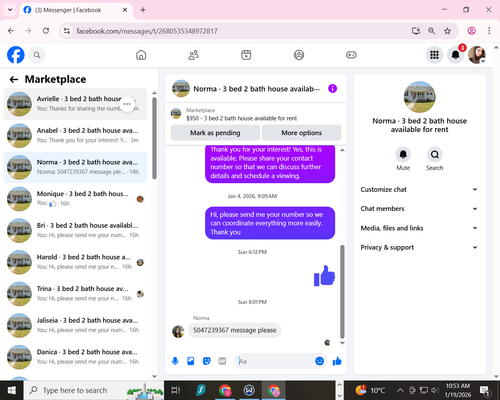
Task: Click the '5047239367 message please' message
Action: coord(235,330)
